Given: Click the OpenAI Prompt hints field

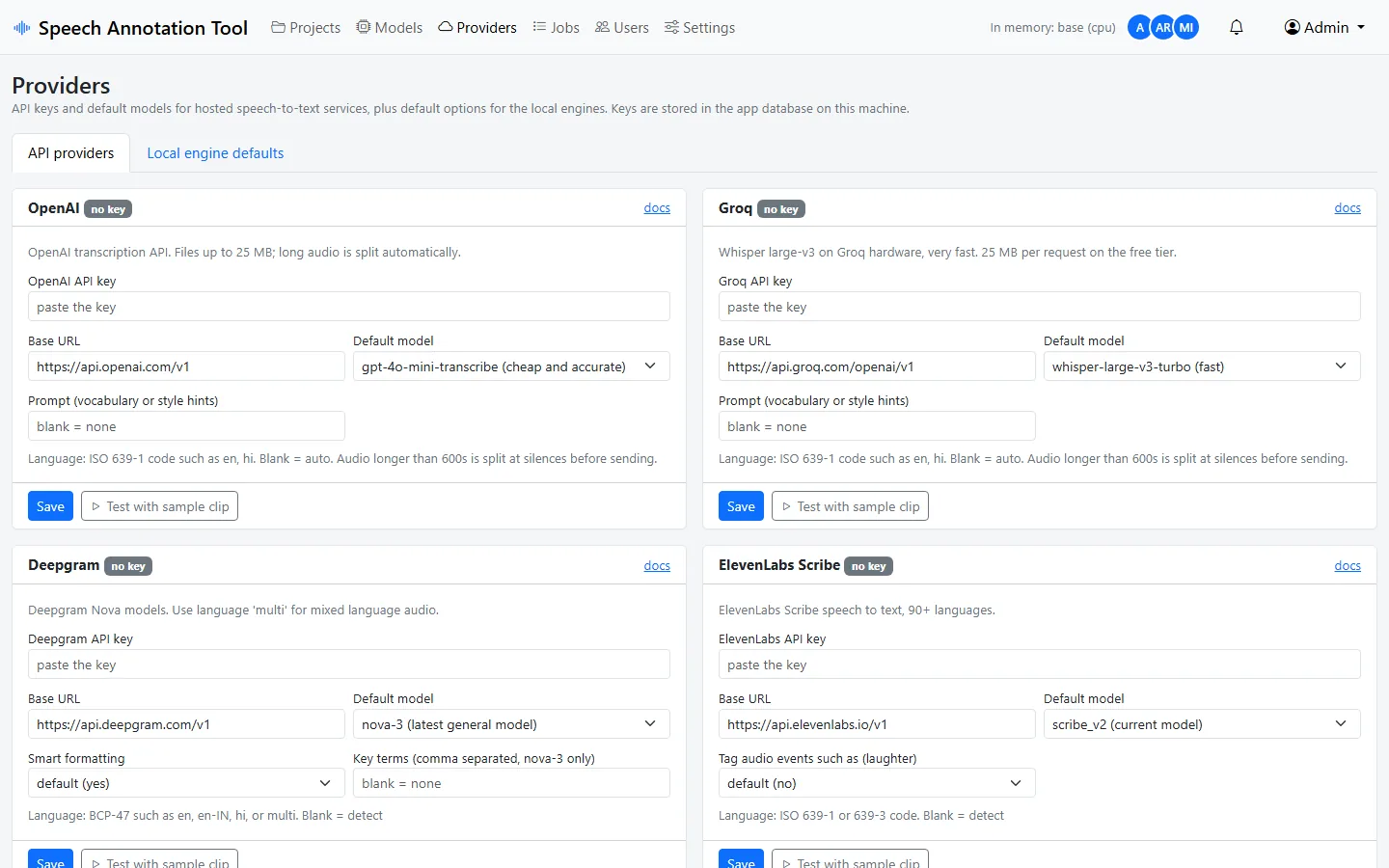Looking at the screenshot, I should click(x=186, y=426).
